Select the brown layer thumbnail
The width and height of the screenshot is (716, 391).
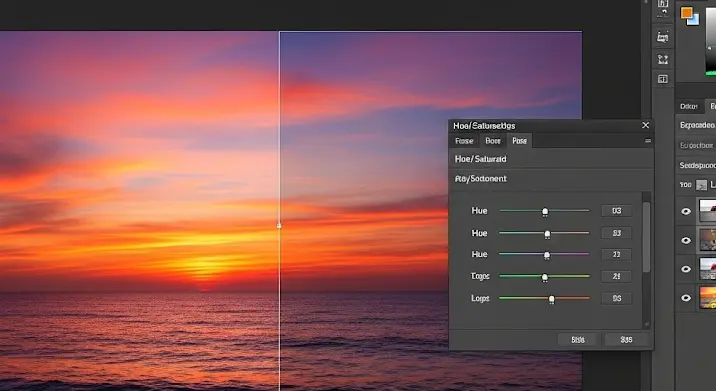[x=708, y=240]
